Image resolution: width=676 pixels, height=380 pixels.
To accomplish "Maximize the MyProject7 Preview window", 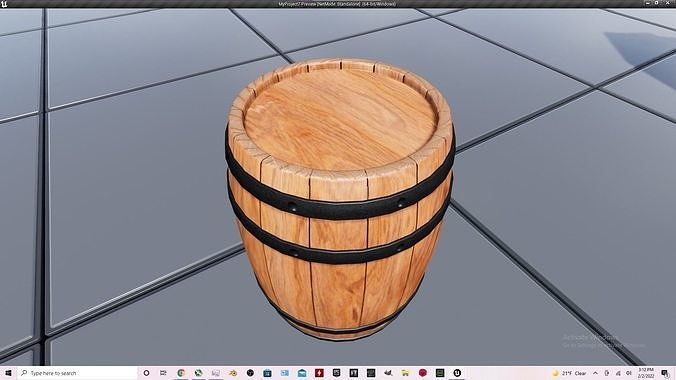I will coord(657,3).
